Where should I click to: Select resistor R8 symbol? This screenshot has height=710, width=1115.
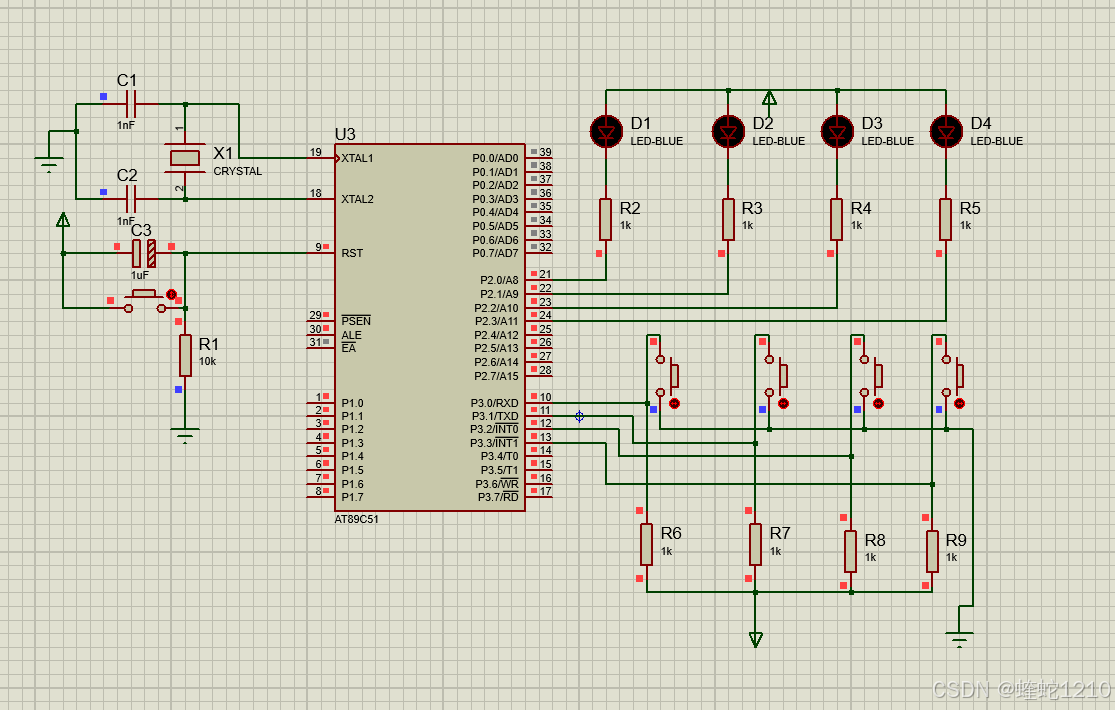click(850, 551)
